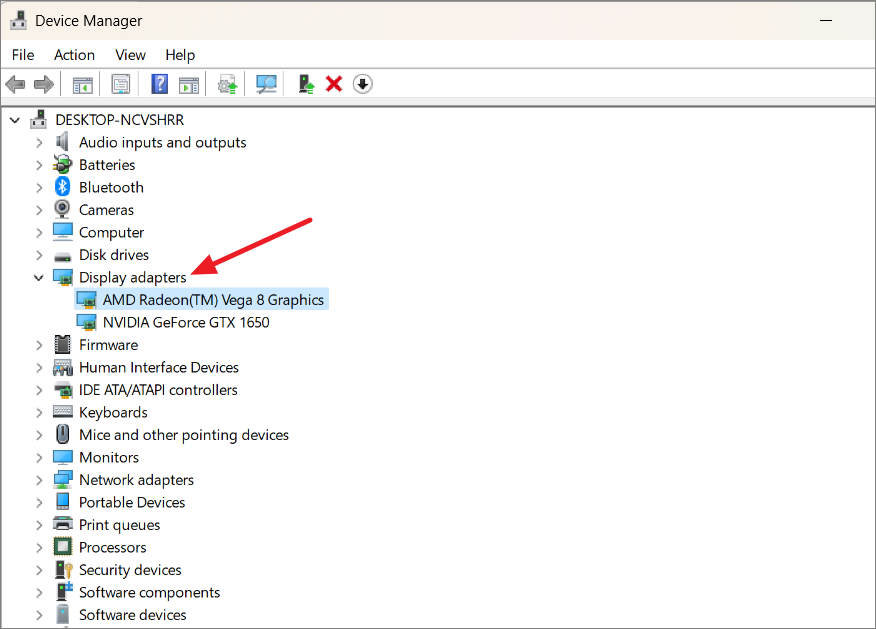876x629 pixels.
Task: Minimize the Device Manager window
Action: (826, 21)
